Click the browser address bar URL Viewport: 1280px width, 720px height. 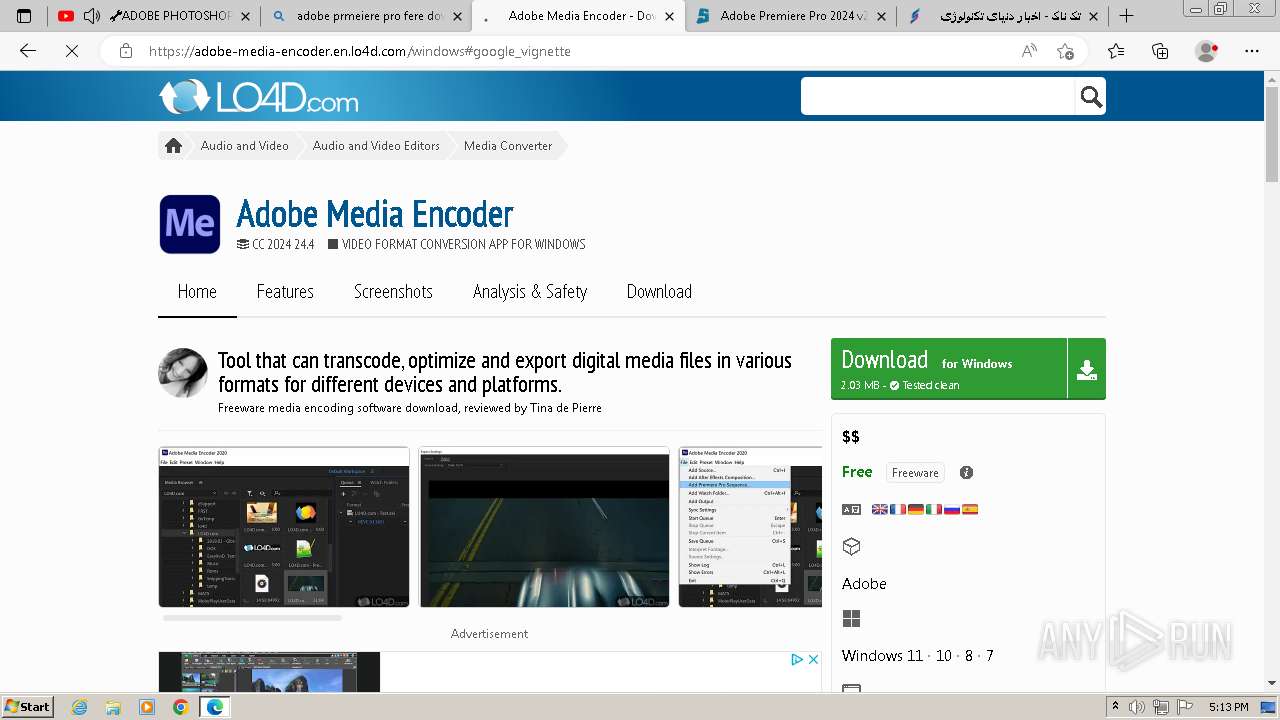360,51
